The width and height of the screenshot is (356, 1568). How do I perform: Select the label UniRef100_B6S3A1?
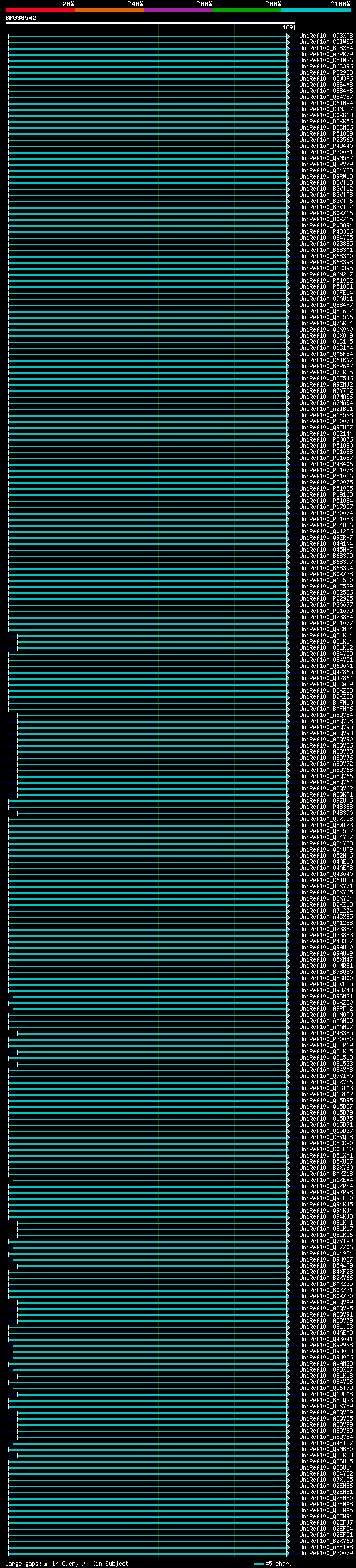(x=326, y=250)
